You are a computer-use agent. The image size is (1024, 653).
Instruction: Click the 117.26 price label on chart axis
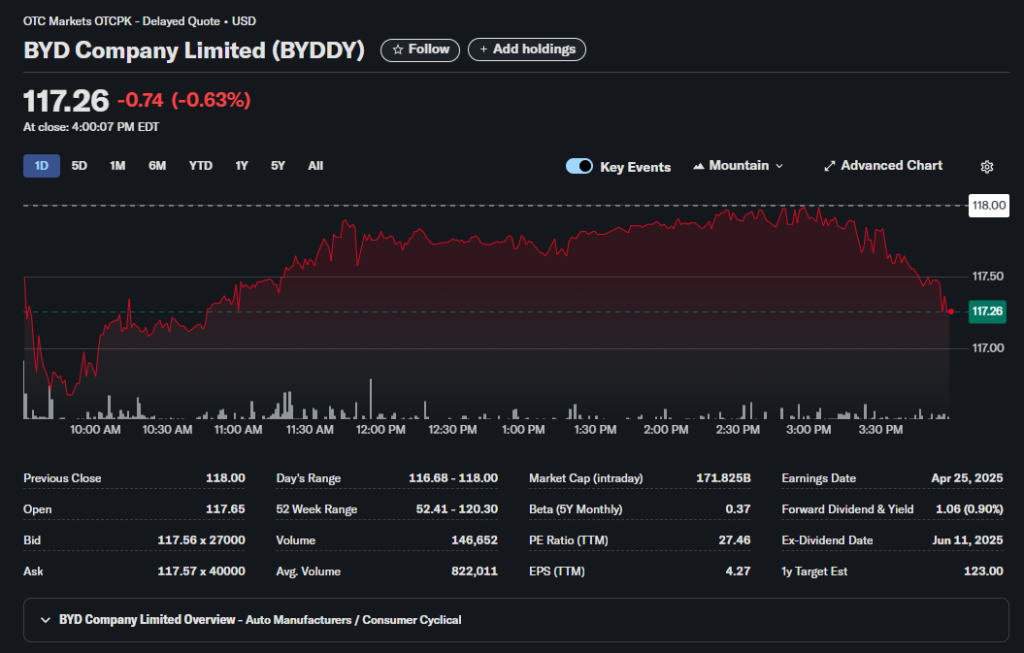click(x=987, y=312)
